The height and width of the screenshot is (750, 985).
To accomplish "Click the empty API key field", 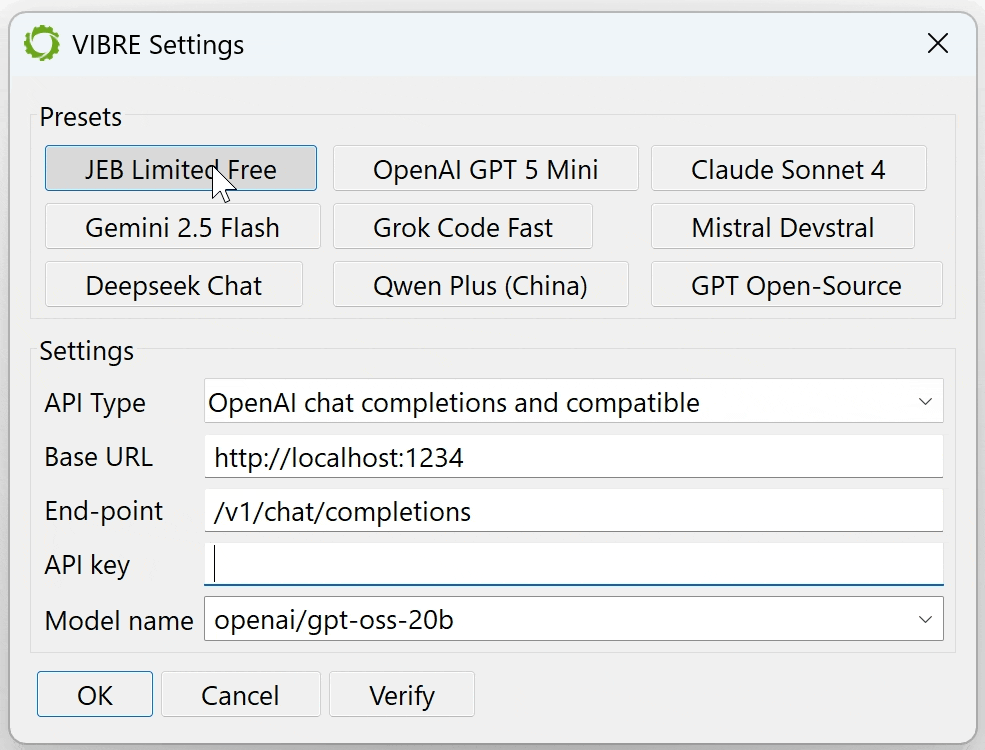I will (574, 564).
